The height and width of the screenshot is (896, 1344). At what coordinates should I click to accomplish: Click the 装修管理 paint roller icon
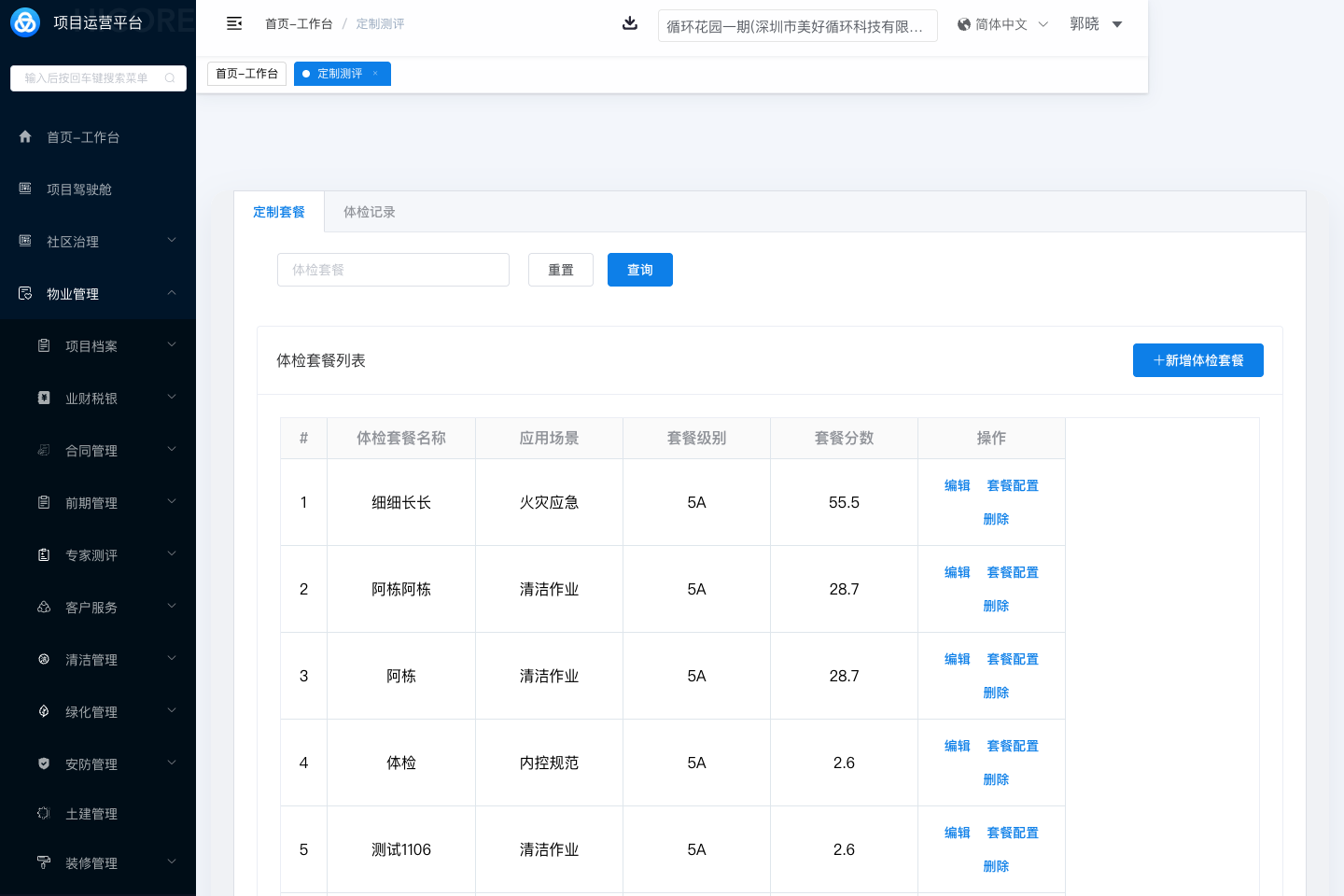[44, 862]
